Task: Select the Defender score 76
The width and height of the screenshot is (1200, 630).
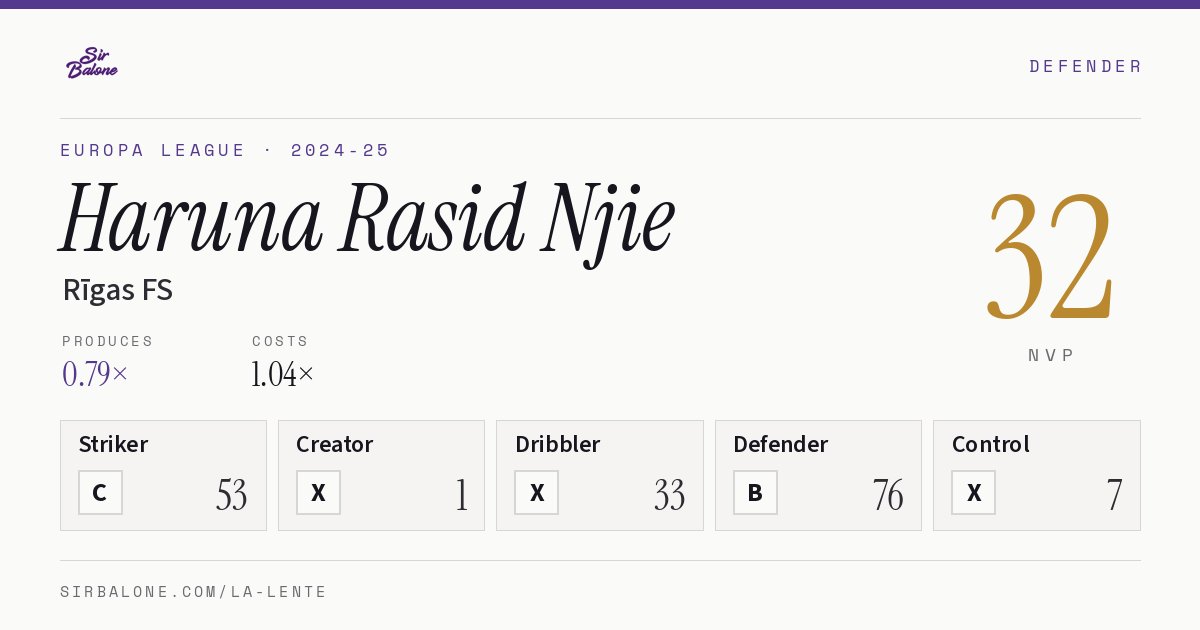Action: (888, 495)
